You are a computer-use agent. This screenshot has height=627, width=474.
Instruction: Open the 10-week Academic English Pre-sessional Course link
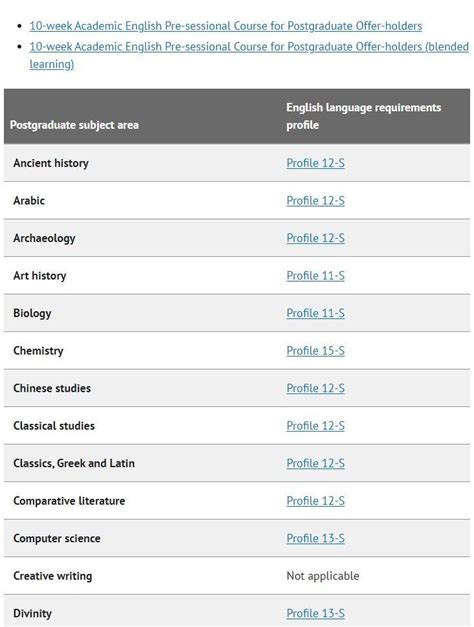226,26
